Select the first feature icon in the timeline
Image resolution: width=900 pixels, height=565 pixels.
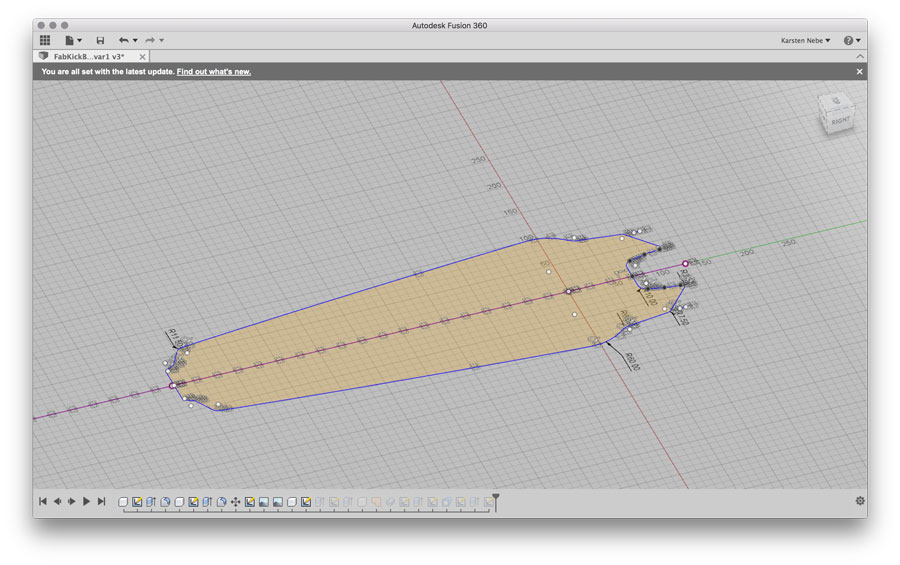(123, 502)
